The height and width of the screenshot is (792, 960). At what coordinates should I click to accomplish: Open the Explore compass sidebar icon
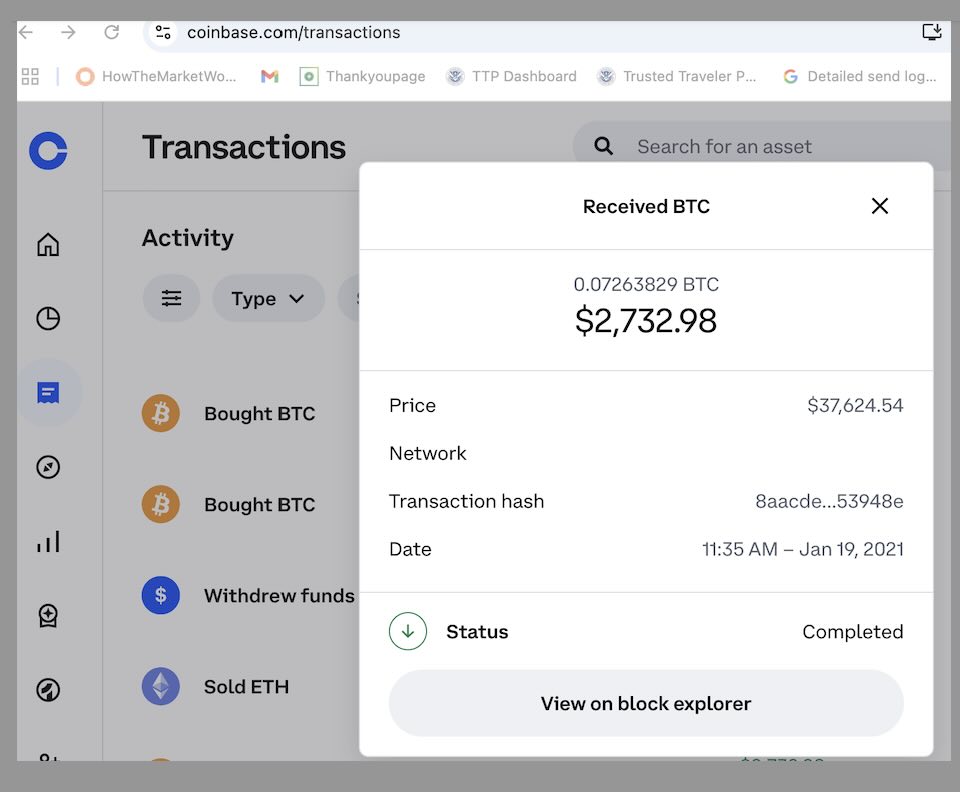pos(47,466)
